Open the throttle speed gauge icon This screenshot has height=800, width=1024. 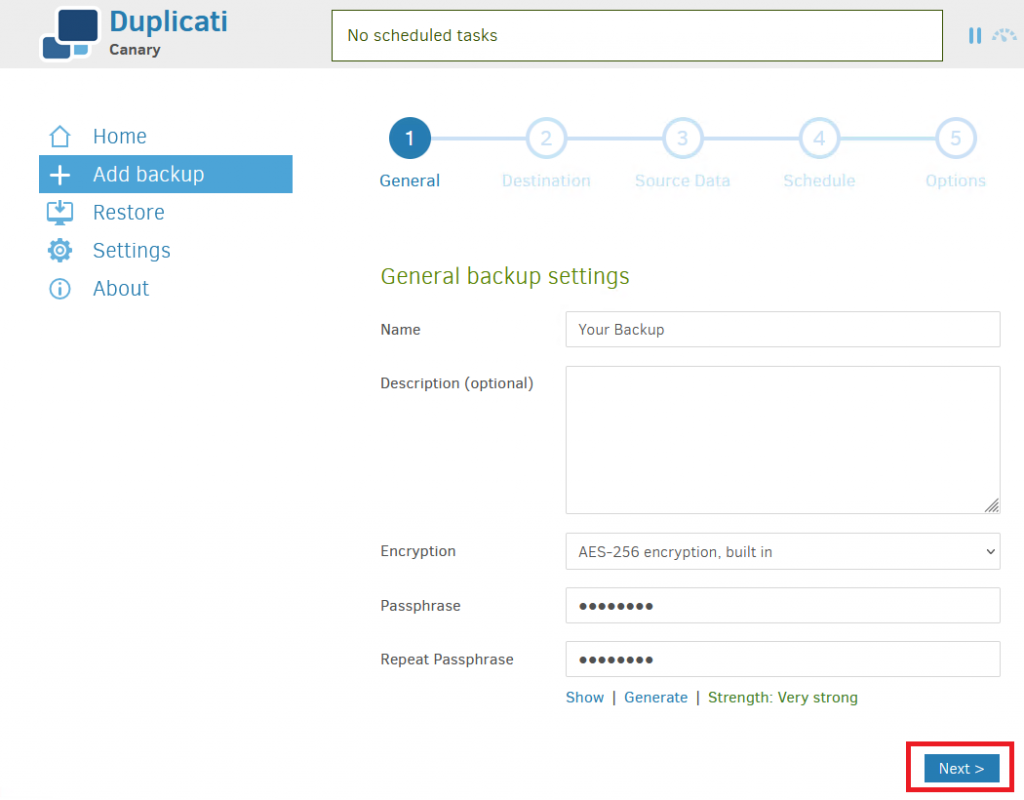pos(1004,35)
